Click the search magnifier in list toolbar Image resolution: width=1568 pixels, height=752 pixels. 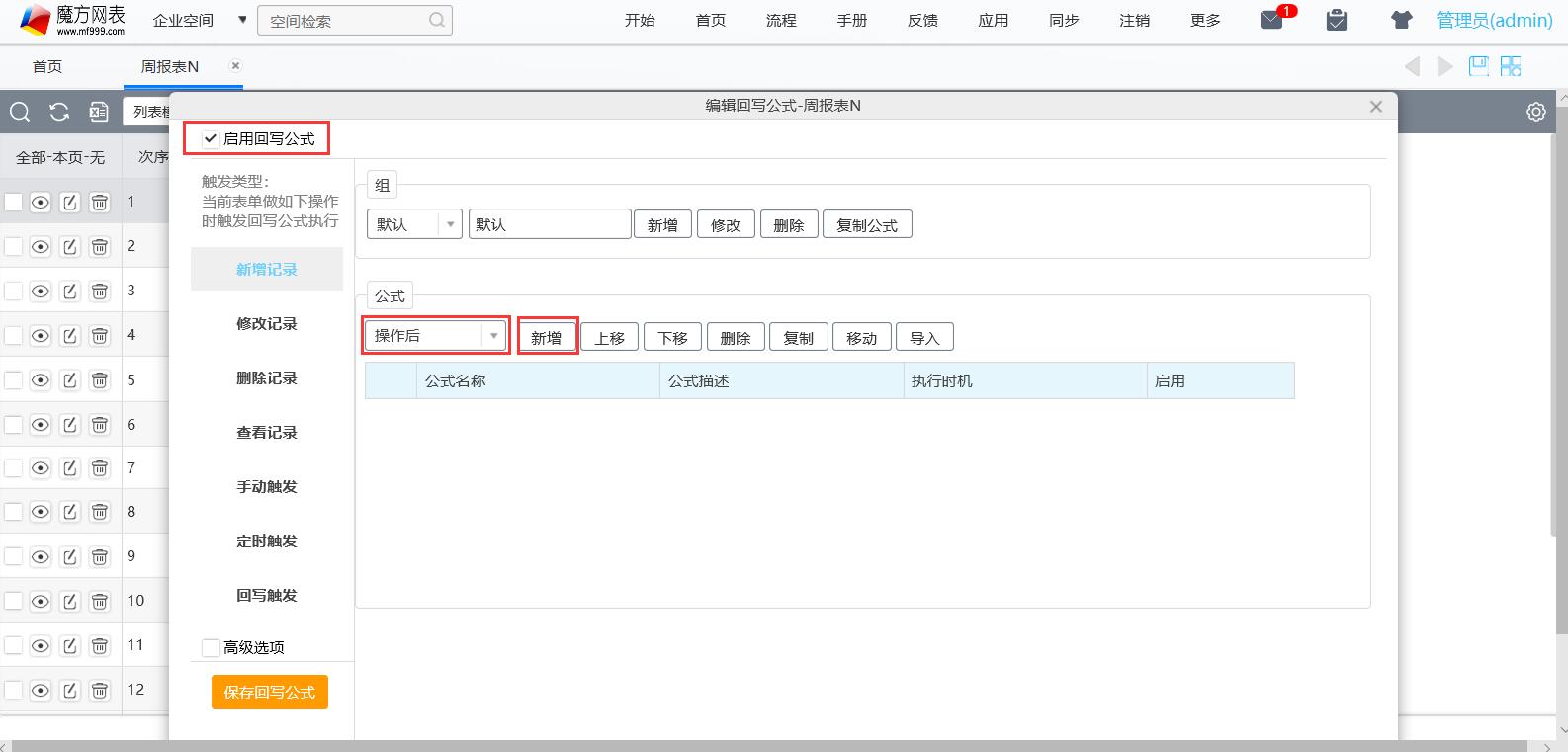pos(20,112)
